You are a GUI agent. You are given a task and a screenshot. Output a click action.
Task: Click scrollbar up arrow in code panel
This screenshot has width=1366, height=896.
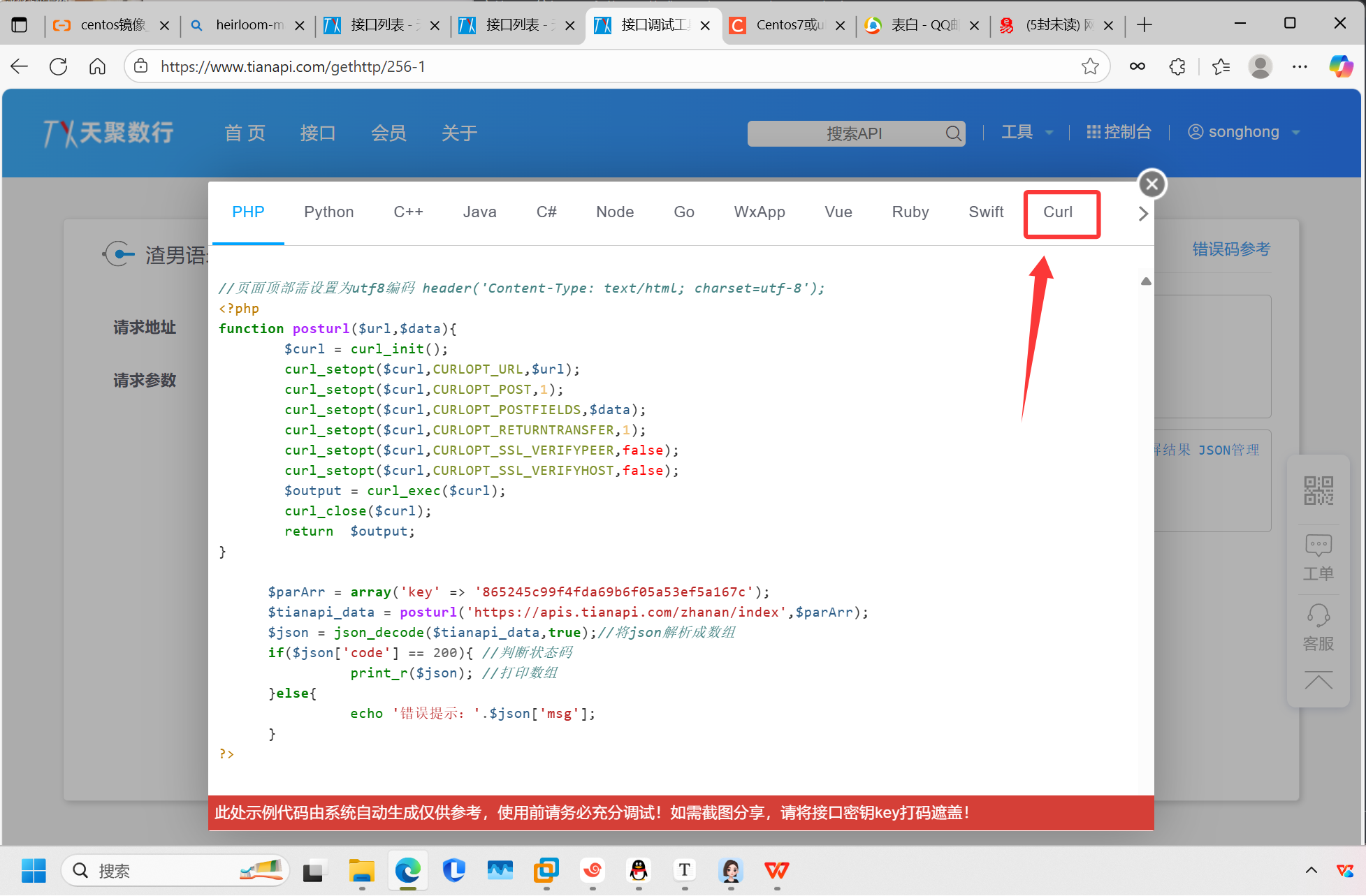click(1146, 281)
